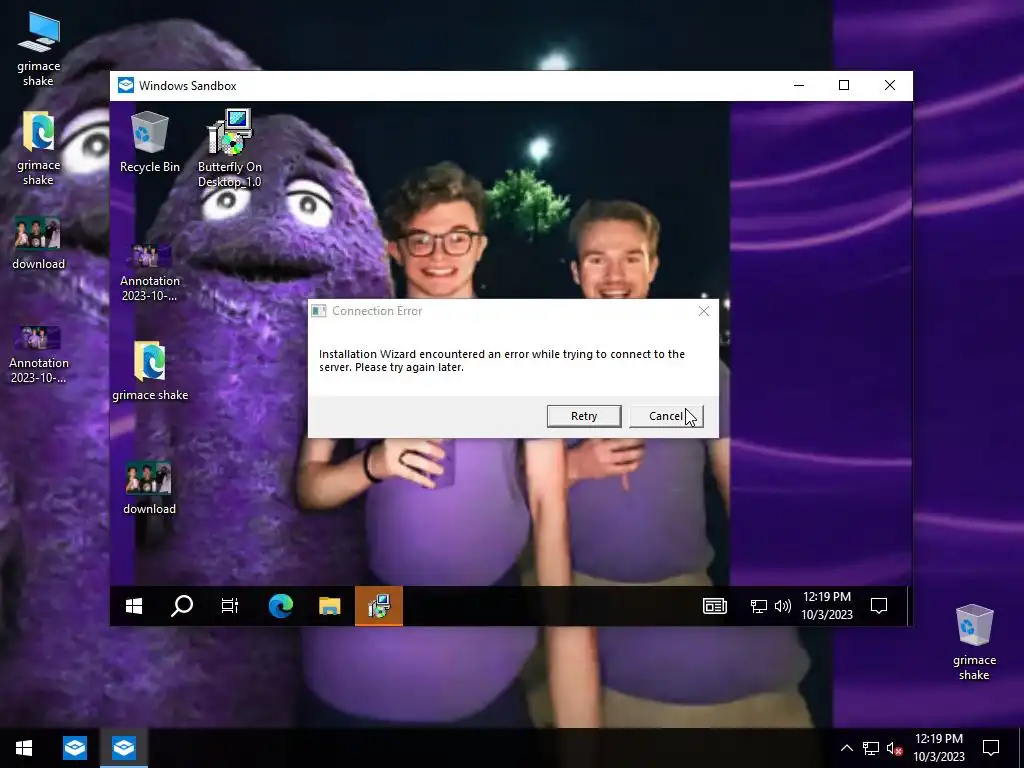
Task: Select the download image inside the Sandbox
Action: tap(150, 487)
